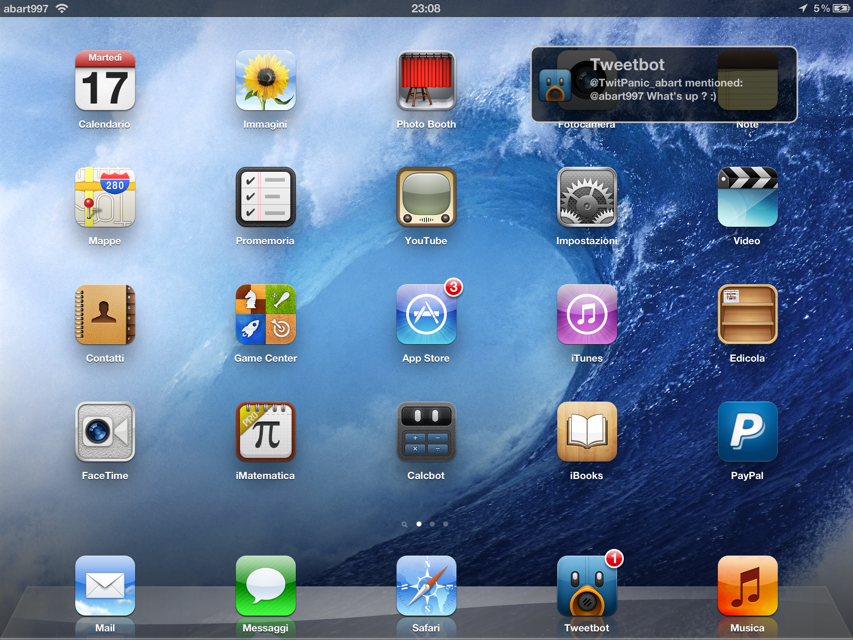Open Messaggi in the dock
Image resolution: width=853 pixels, height=640 pixels.
[265, 586]
